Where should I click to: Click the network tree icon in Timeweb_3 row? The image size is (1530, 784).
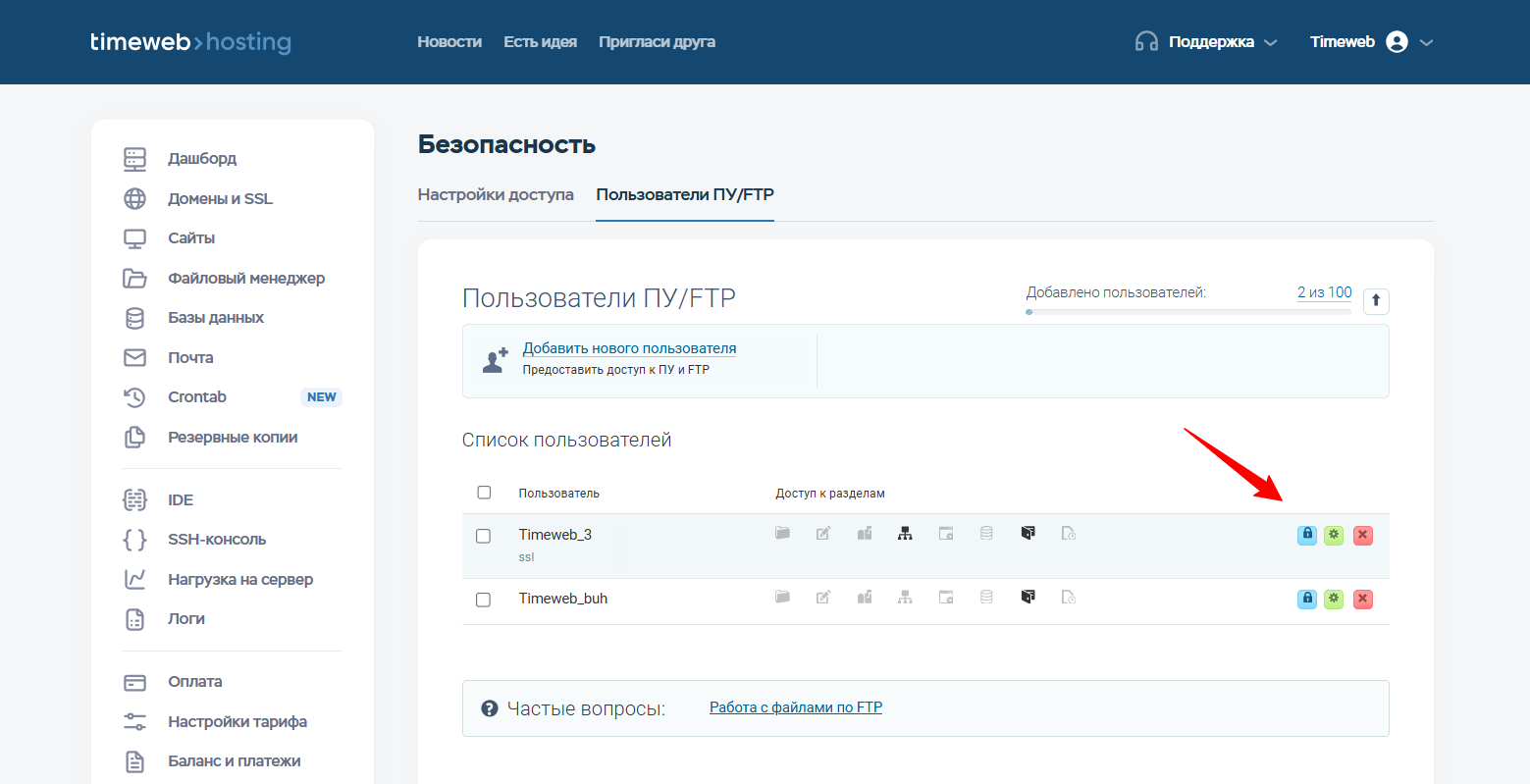coord(905,534)
